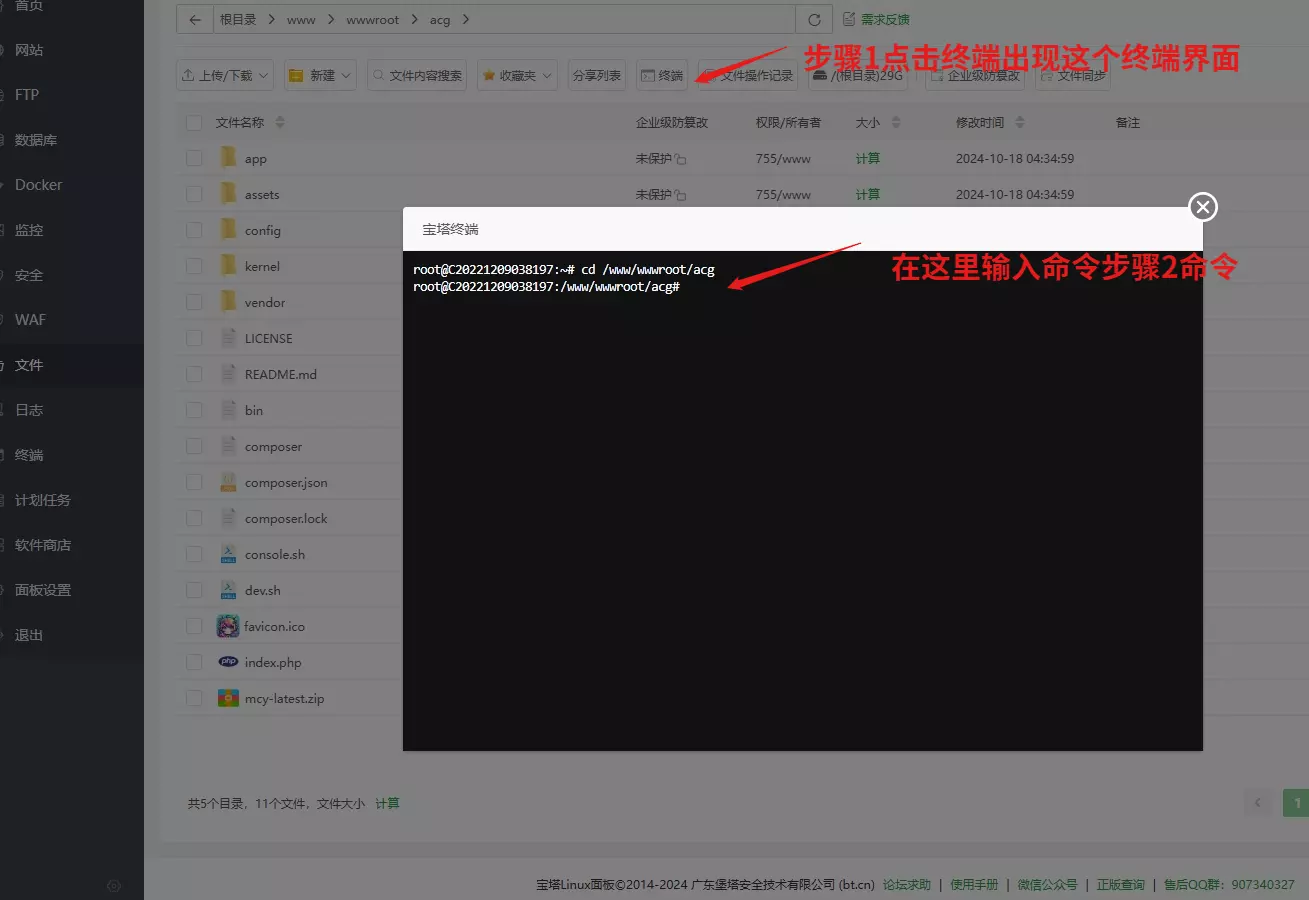Screen dimensions: 1309x900
Task: Click the dev.sh shell script icon
Action: click(228, 590)
